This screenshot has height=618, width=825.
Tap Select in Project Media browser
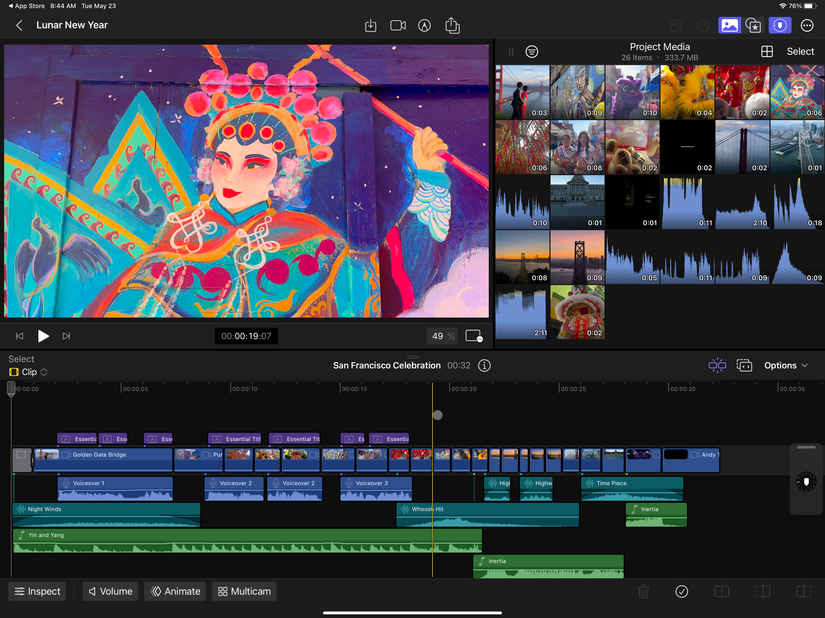(x=800, y=52)
